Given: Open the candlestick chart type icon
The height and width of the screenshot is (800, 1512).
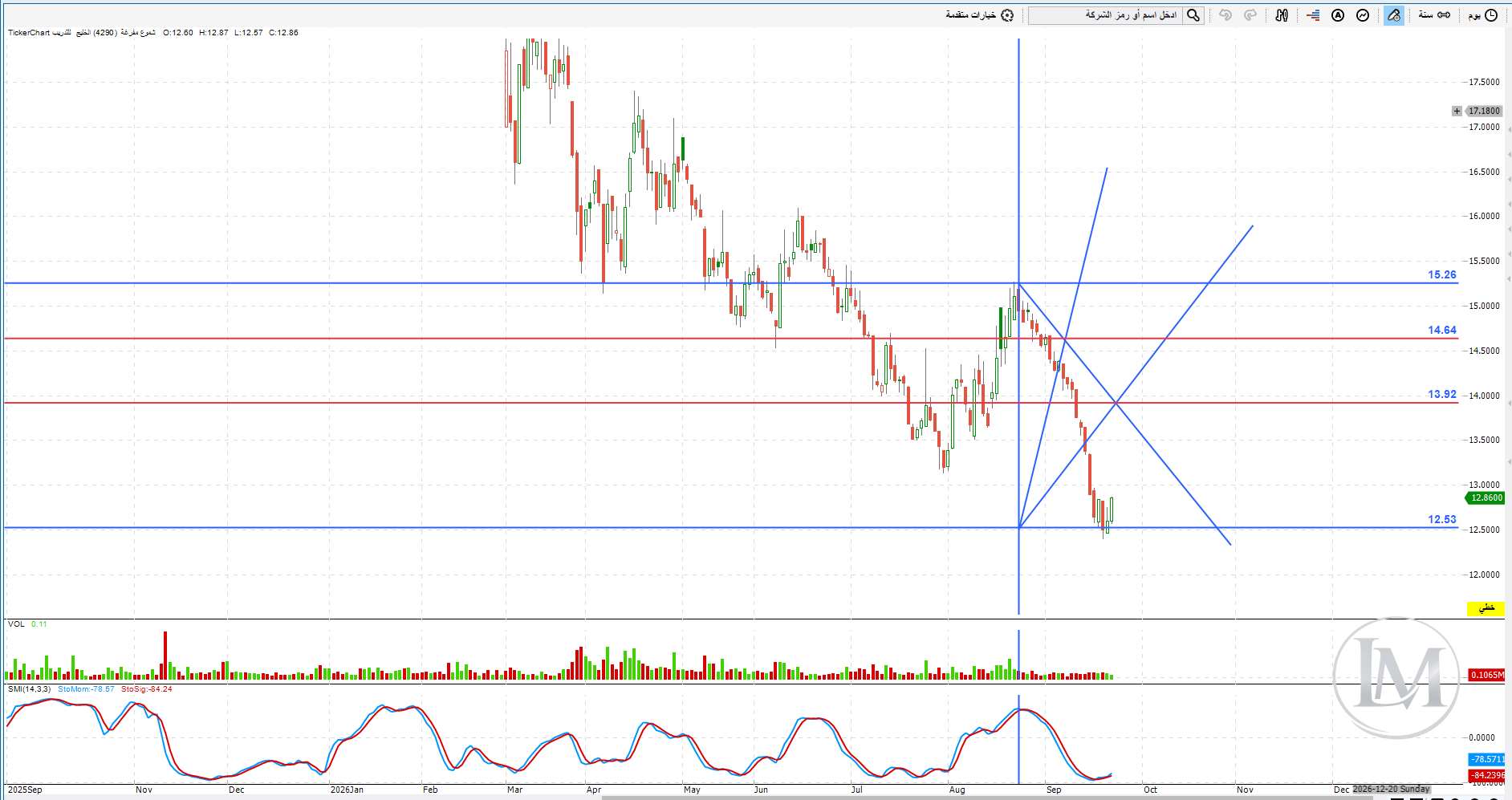Looking at the screenshot, I should tap(1282, 15).
